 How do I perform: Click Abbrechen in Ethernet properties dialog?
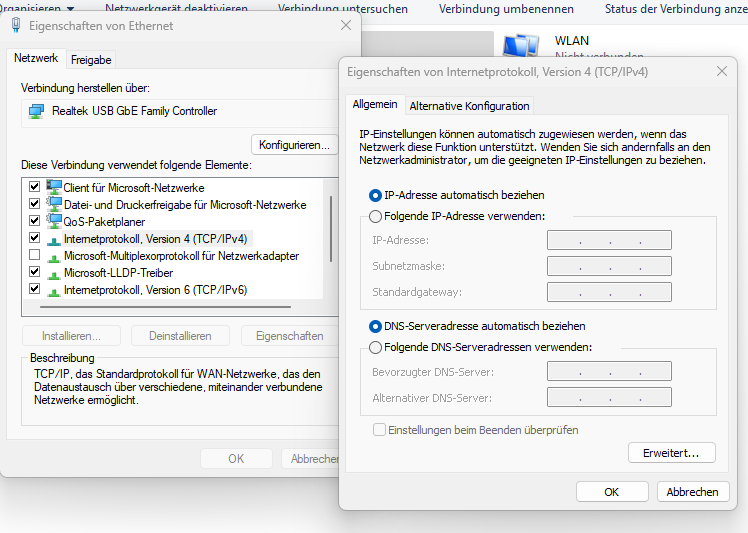(310, 459)
